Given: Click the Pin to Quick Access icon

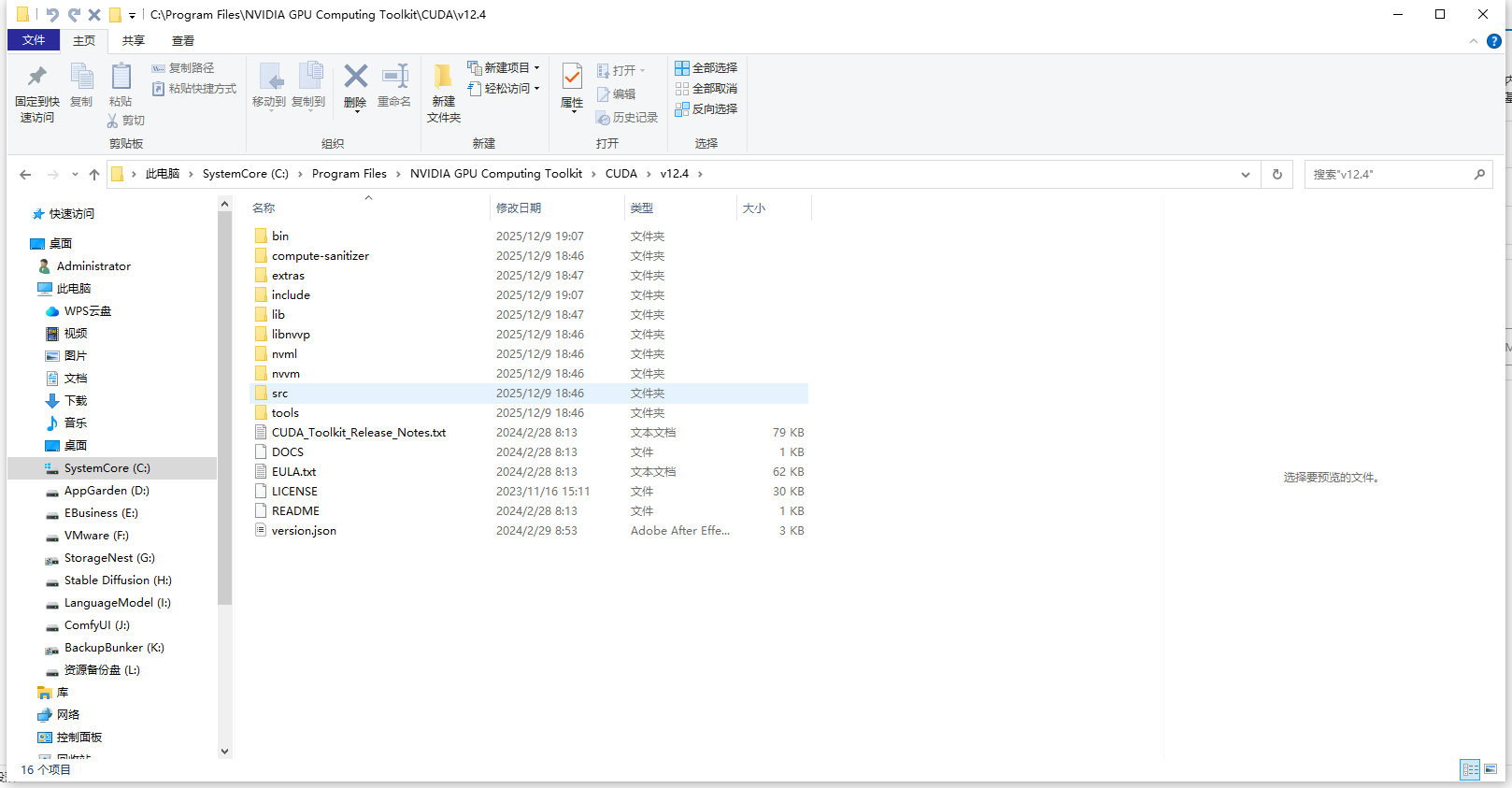Looking at the screenshot, I should (x=37, y=77).
